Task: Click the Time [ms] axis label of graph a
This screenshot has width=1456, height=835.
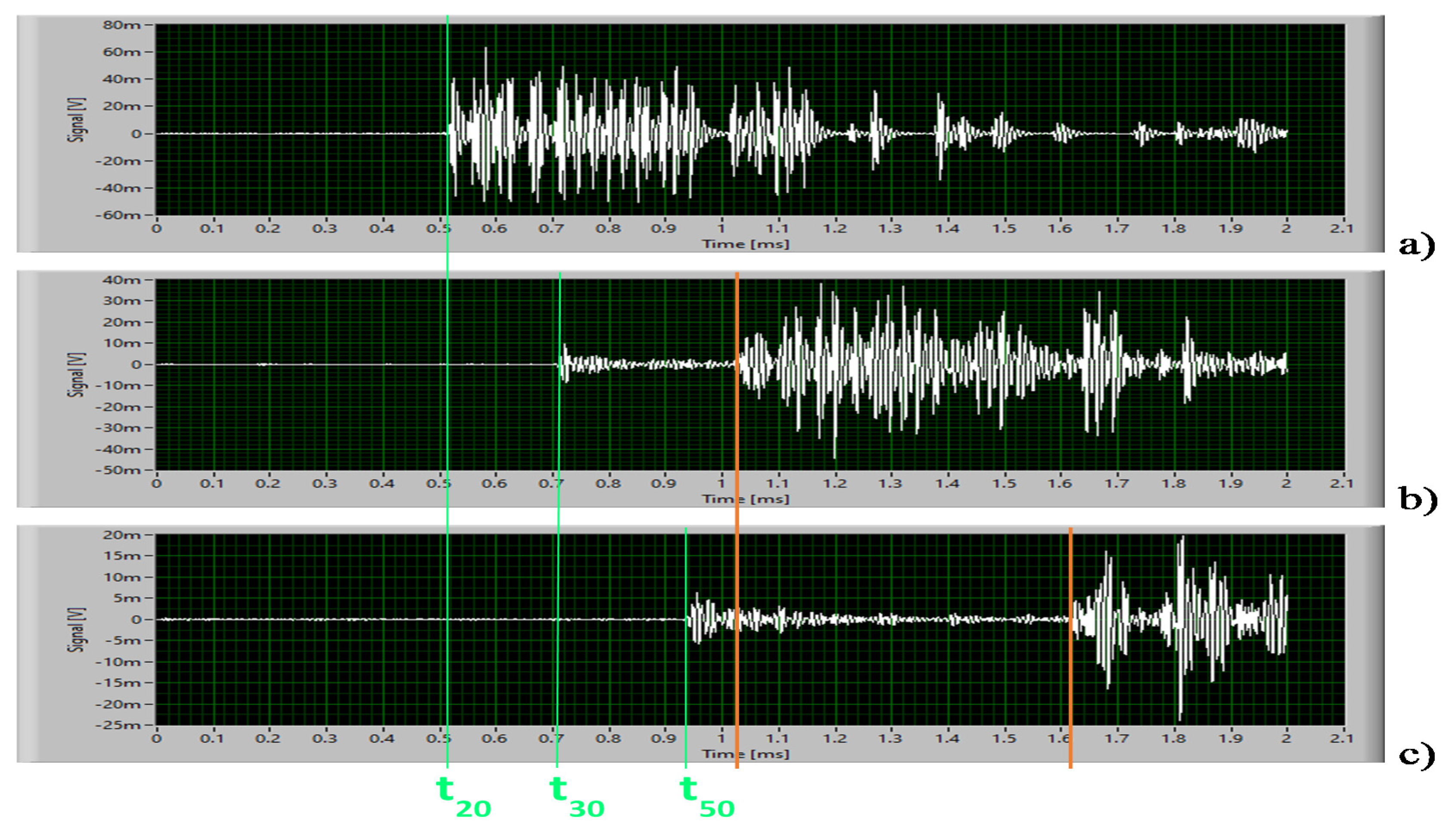Action: point(746,244)
